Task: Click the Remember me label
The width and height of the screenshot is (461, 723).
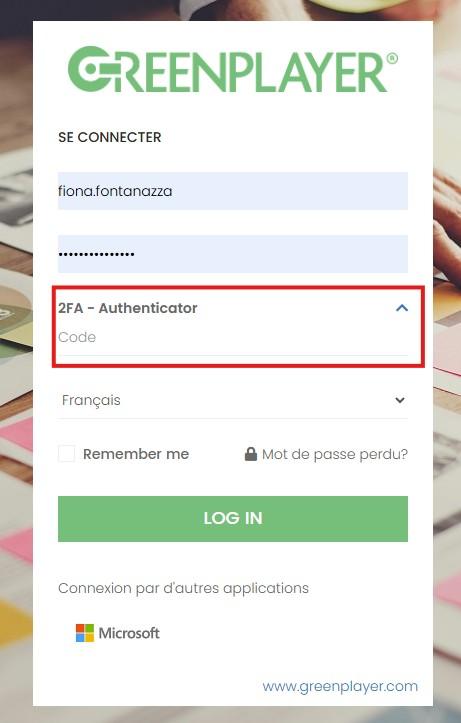Action: [x=136, y=454]
